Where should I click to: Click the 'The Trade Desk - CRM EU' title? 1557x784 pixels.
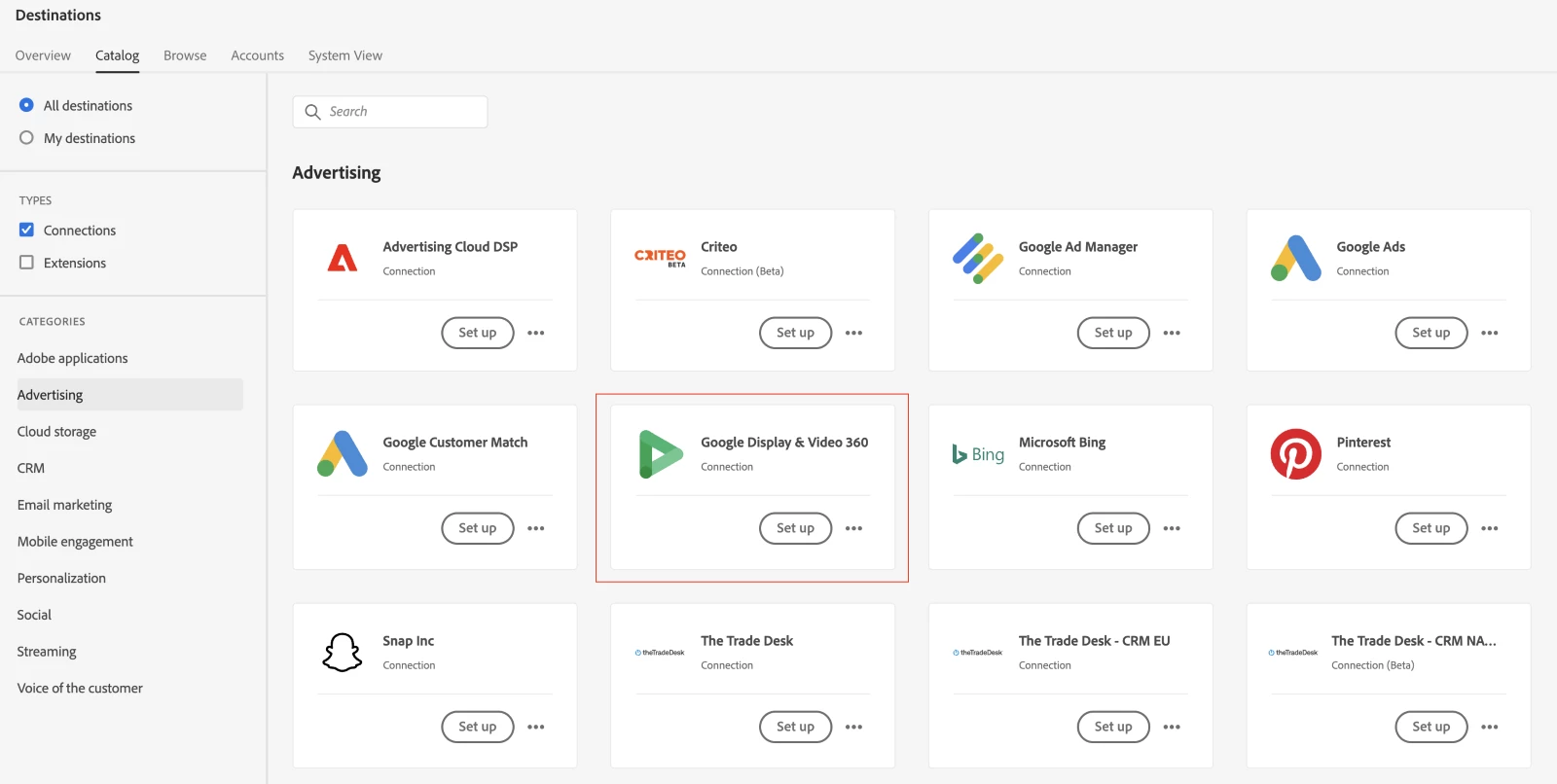[1095, 641]
